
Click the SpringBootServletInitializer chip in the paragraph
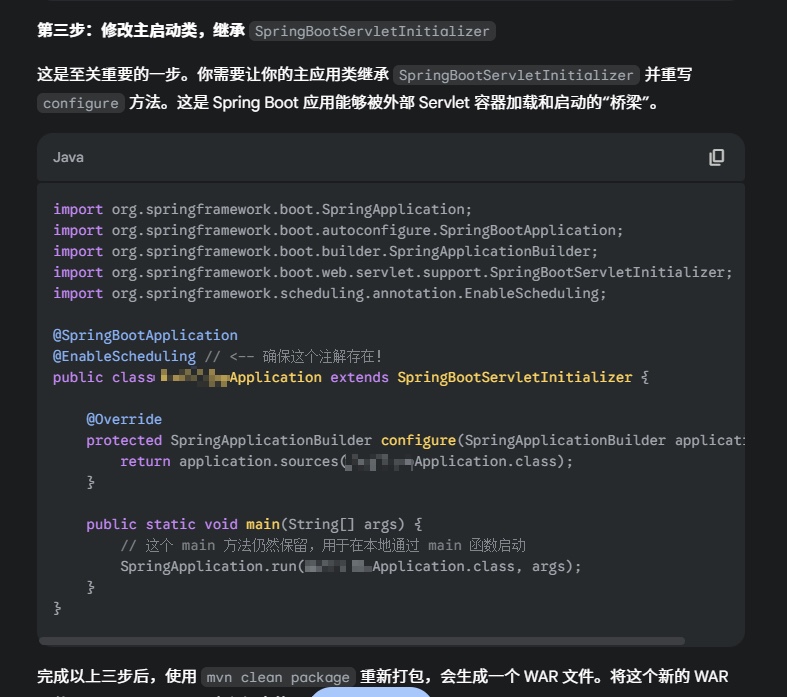516,75
